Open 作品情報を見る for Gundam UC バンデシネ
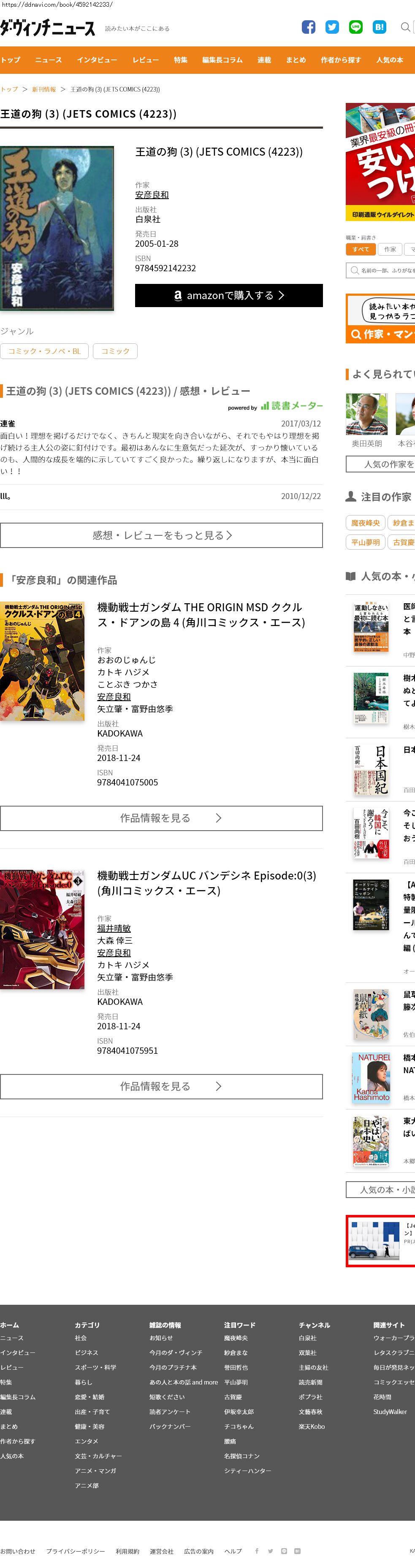The height and width of the screenshot is (1568, 415). pyautogui.click(x=162, y=1087)
